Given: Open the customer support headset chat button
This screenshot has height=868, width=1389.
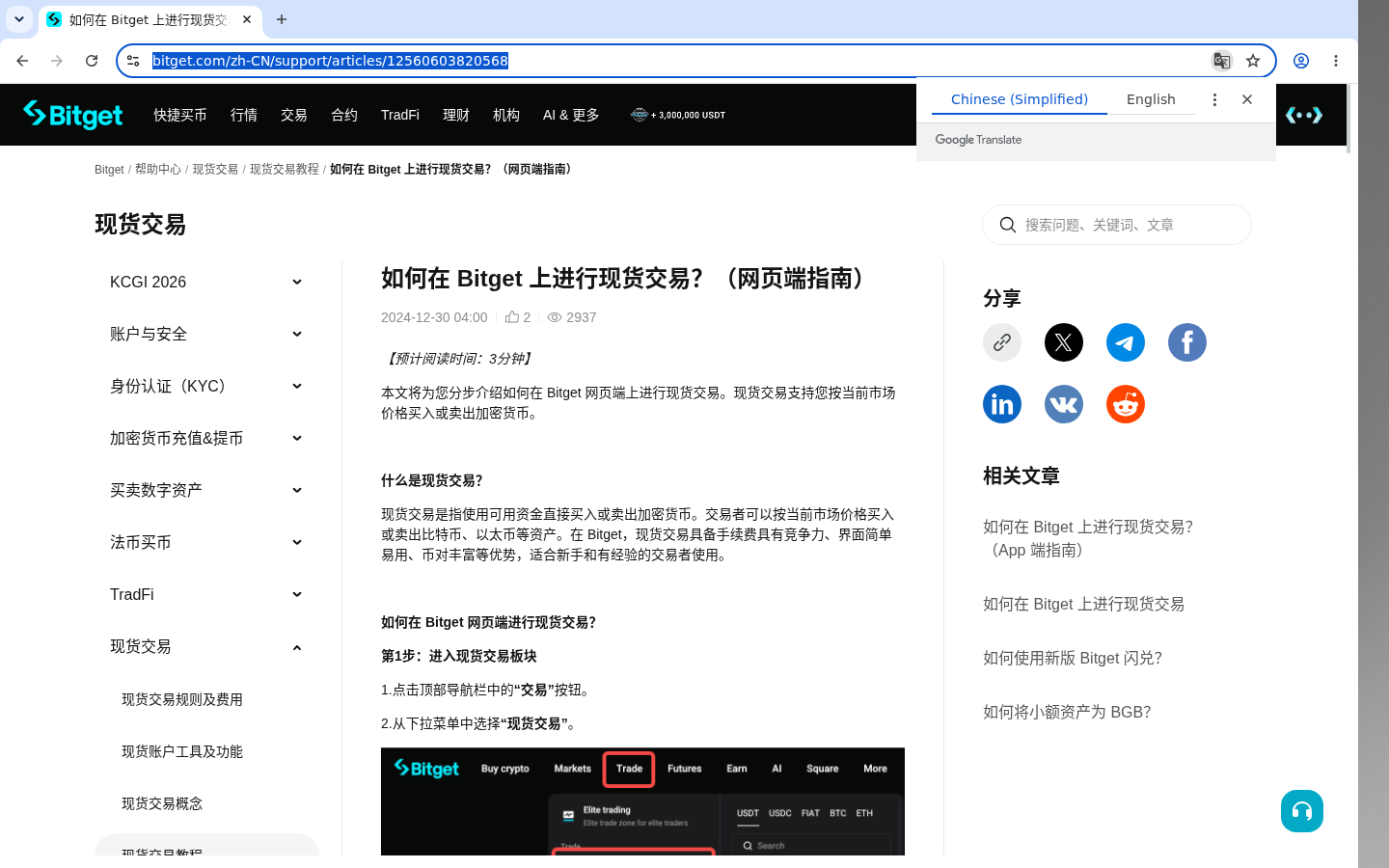Looking at the screenshot, I should 1302,811.
